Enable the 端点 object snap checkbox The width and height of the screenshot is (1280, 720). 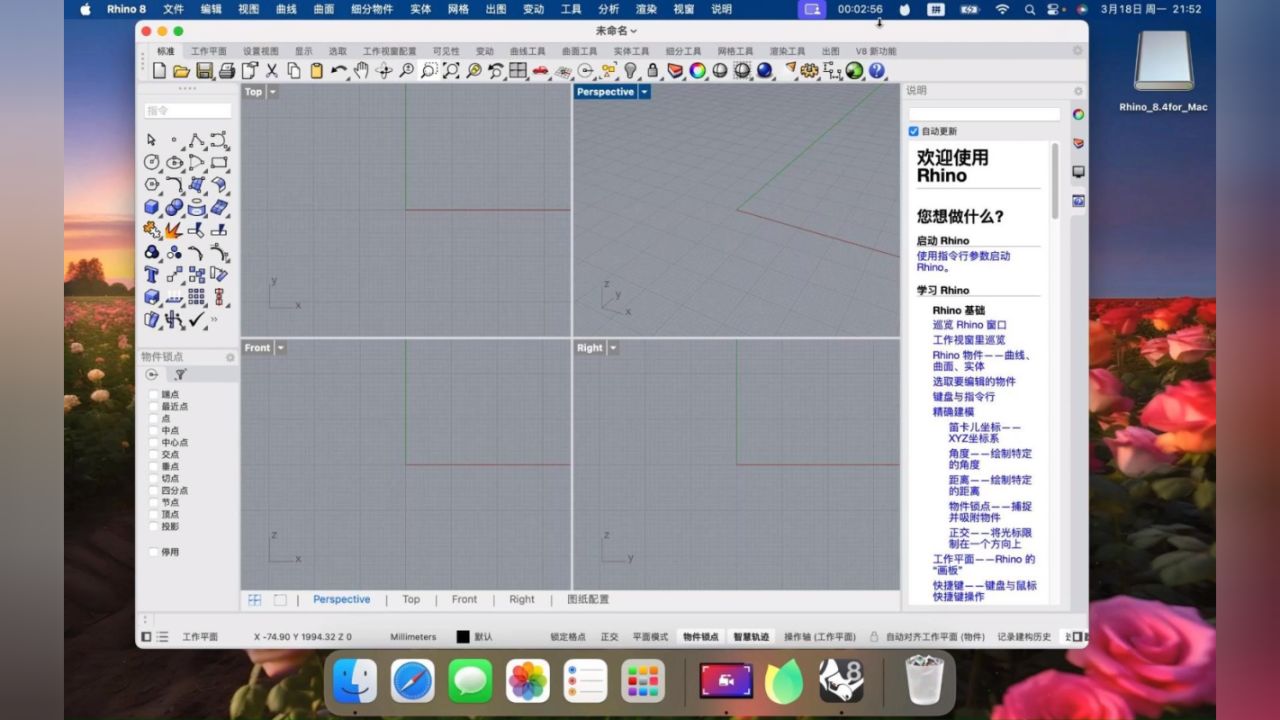coord(153,394)
